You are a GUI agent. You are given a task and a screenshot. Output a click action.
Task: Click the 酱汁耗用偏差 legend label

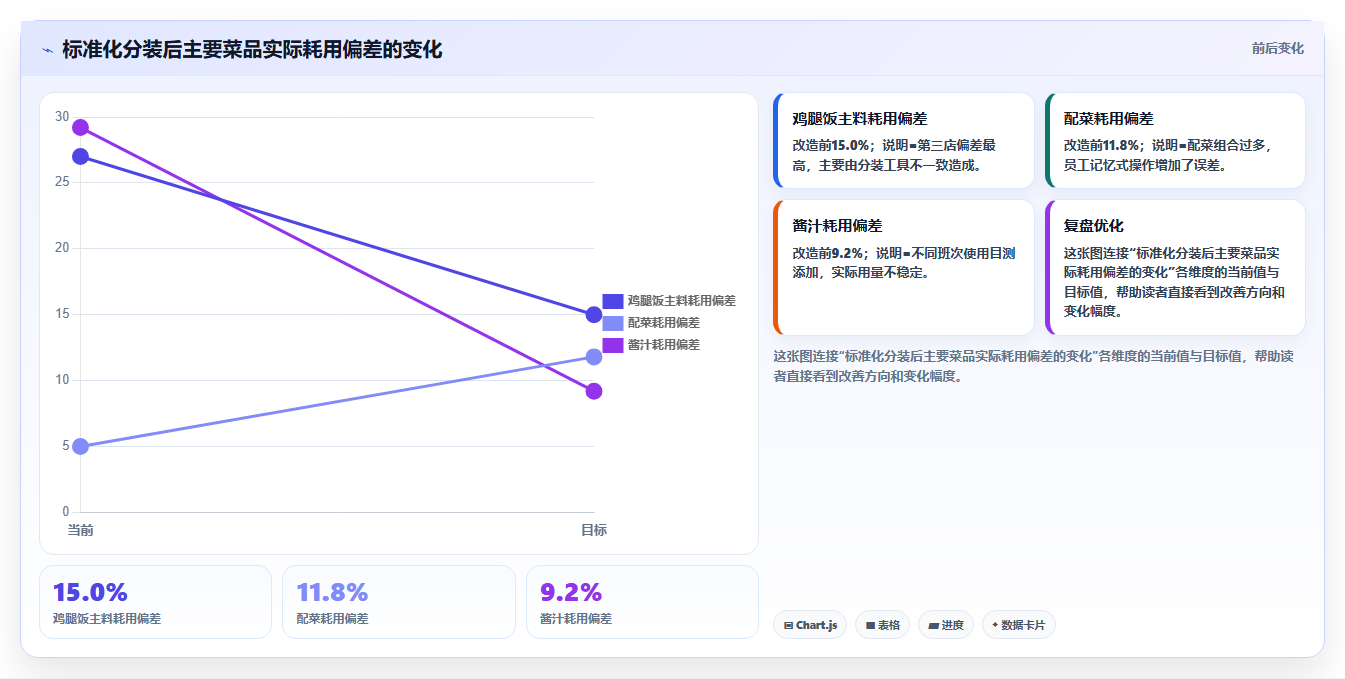(664, 345)
